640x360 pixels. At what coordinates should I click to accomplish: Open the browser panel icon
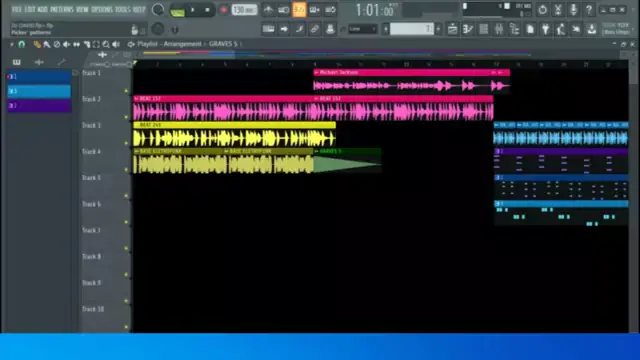514,29
